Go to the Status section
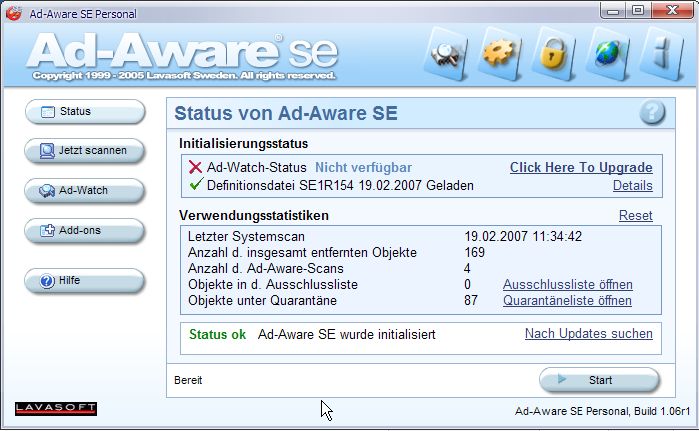 coord(85,111)
